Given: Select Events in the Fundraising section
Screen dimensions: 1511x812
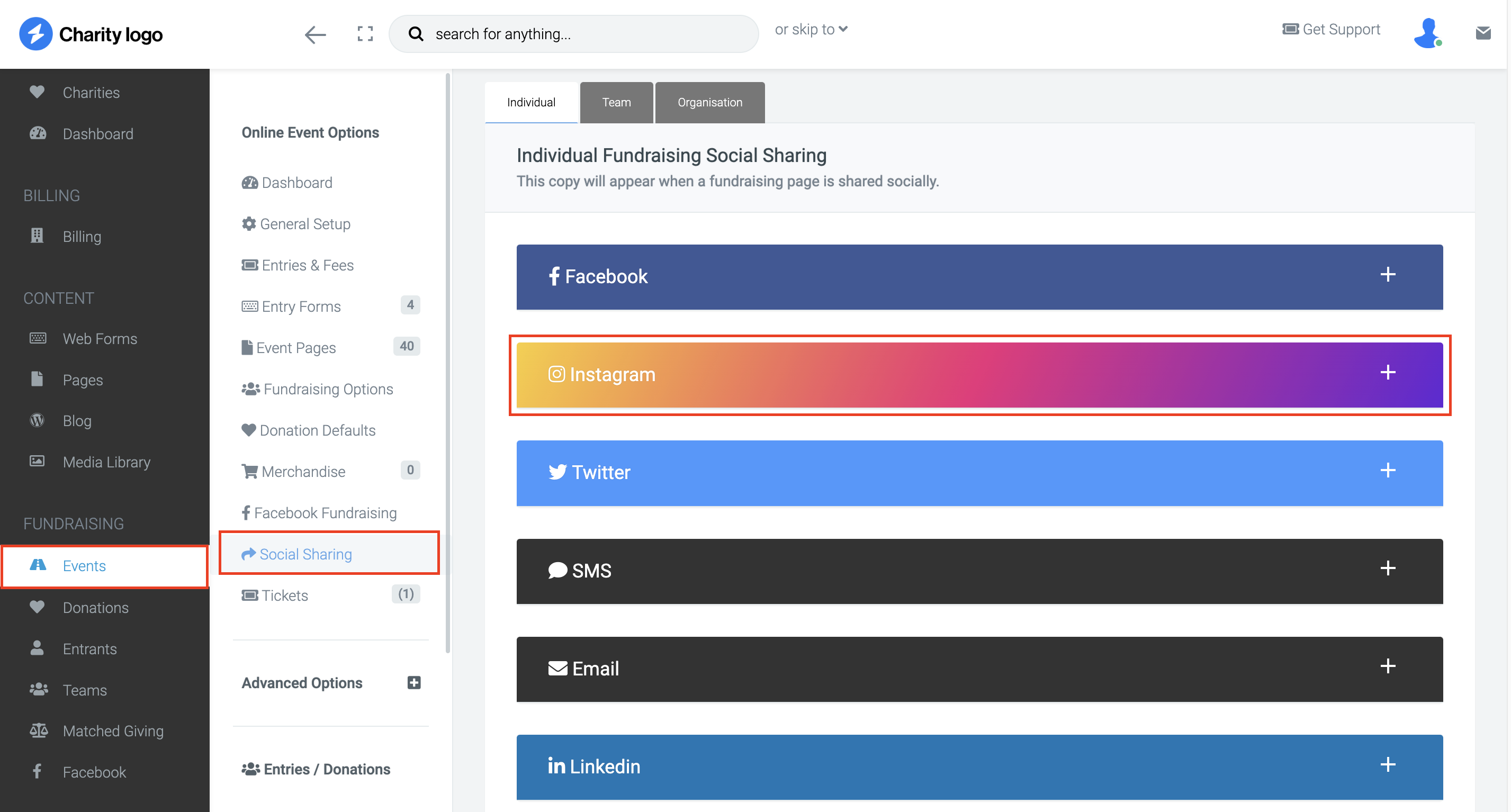Looking at the screenshot, I should 104,566.
